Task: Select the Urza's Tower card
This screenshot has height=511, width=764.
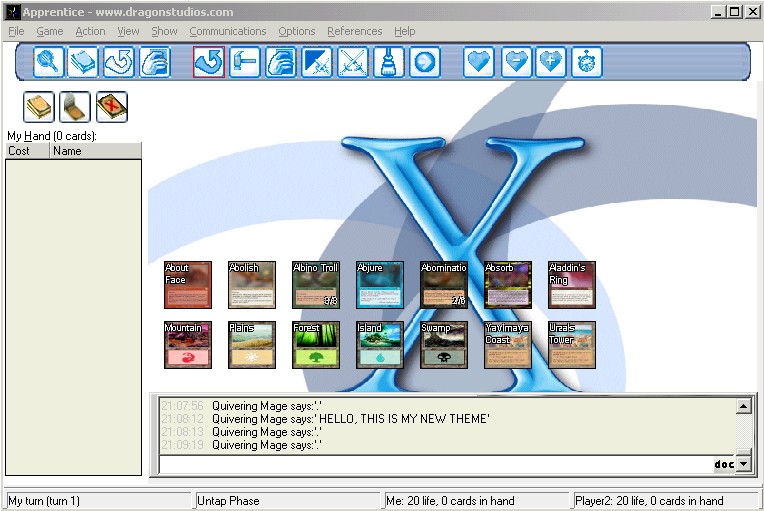Action: pyautogui.click(x=572, y=345)
